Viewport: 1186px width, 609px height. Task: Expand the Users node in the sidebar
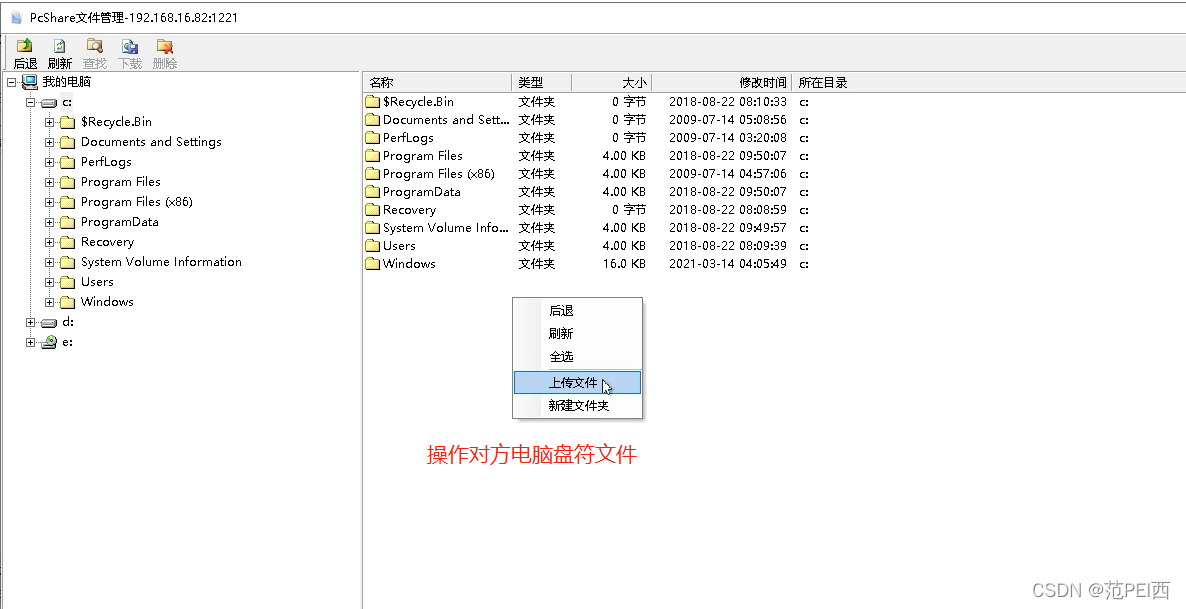click(50, 281)
